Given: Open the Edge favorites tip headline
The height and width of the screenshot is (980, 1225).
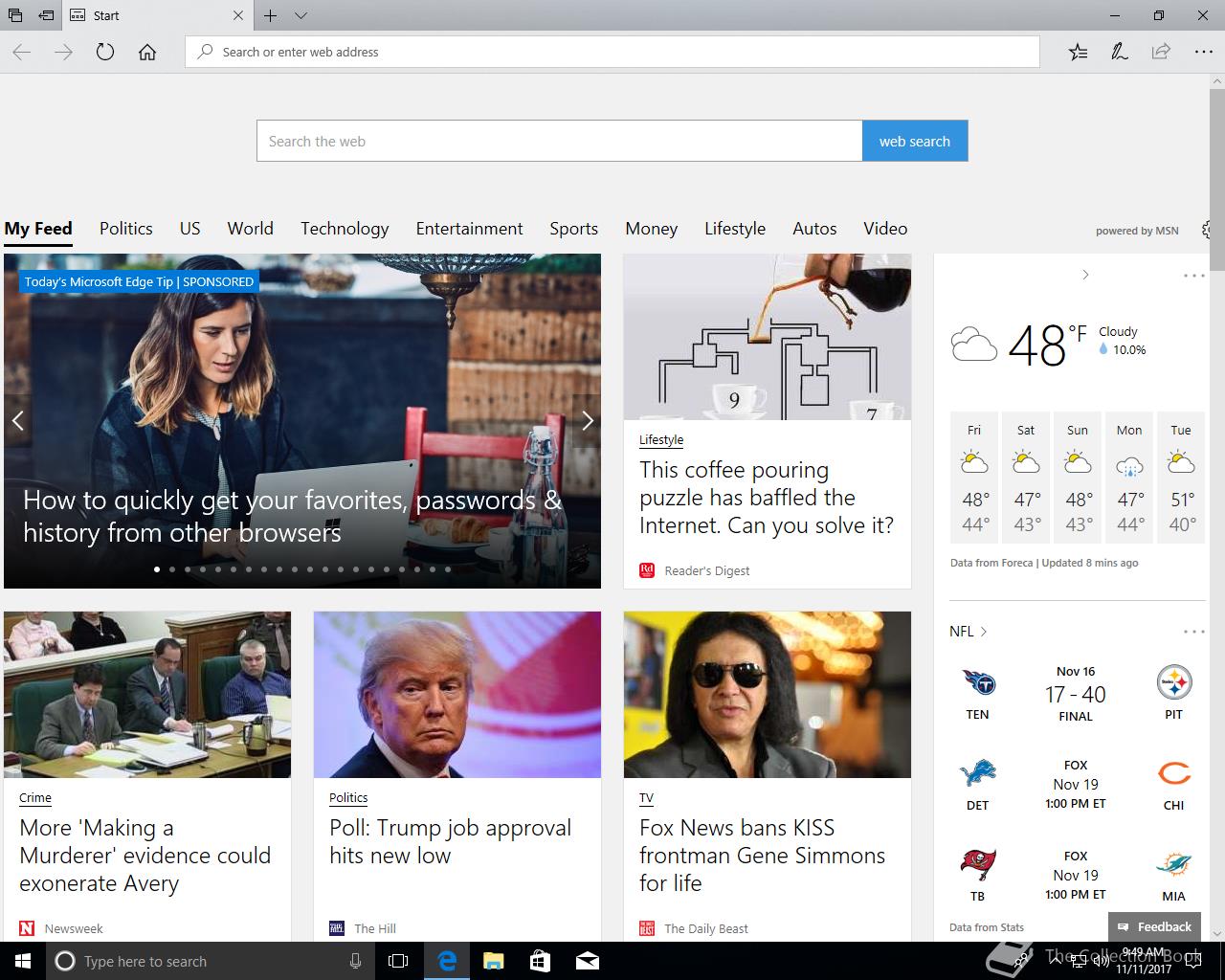Looking at the screenshot, I should pyautogui.click(x=292, y=516).
